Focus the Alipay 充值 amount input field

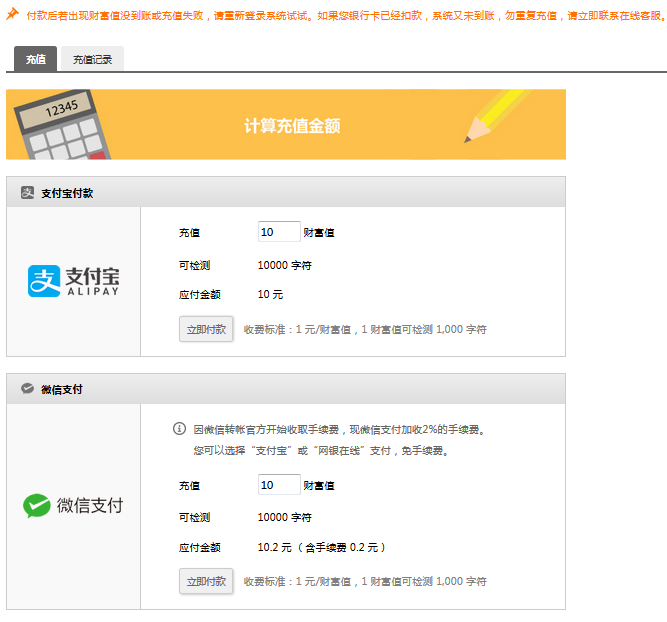(x=279, y=232)
